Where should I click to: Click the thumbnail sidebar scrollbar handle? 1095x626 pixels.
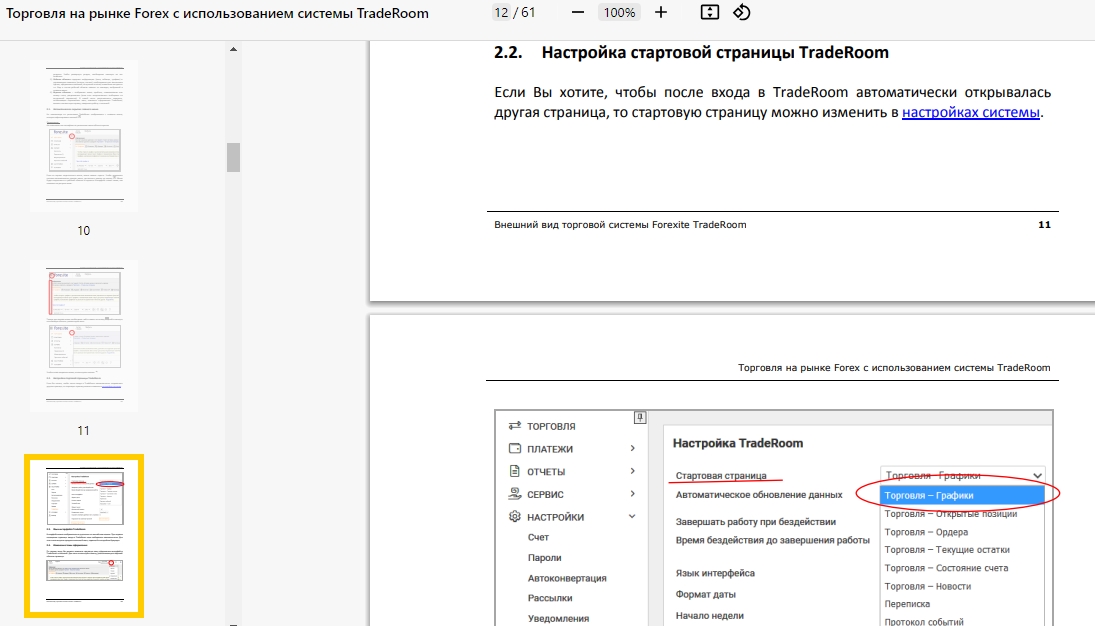pyautogui.click(x=233, y=157)
